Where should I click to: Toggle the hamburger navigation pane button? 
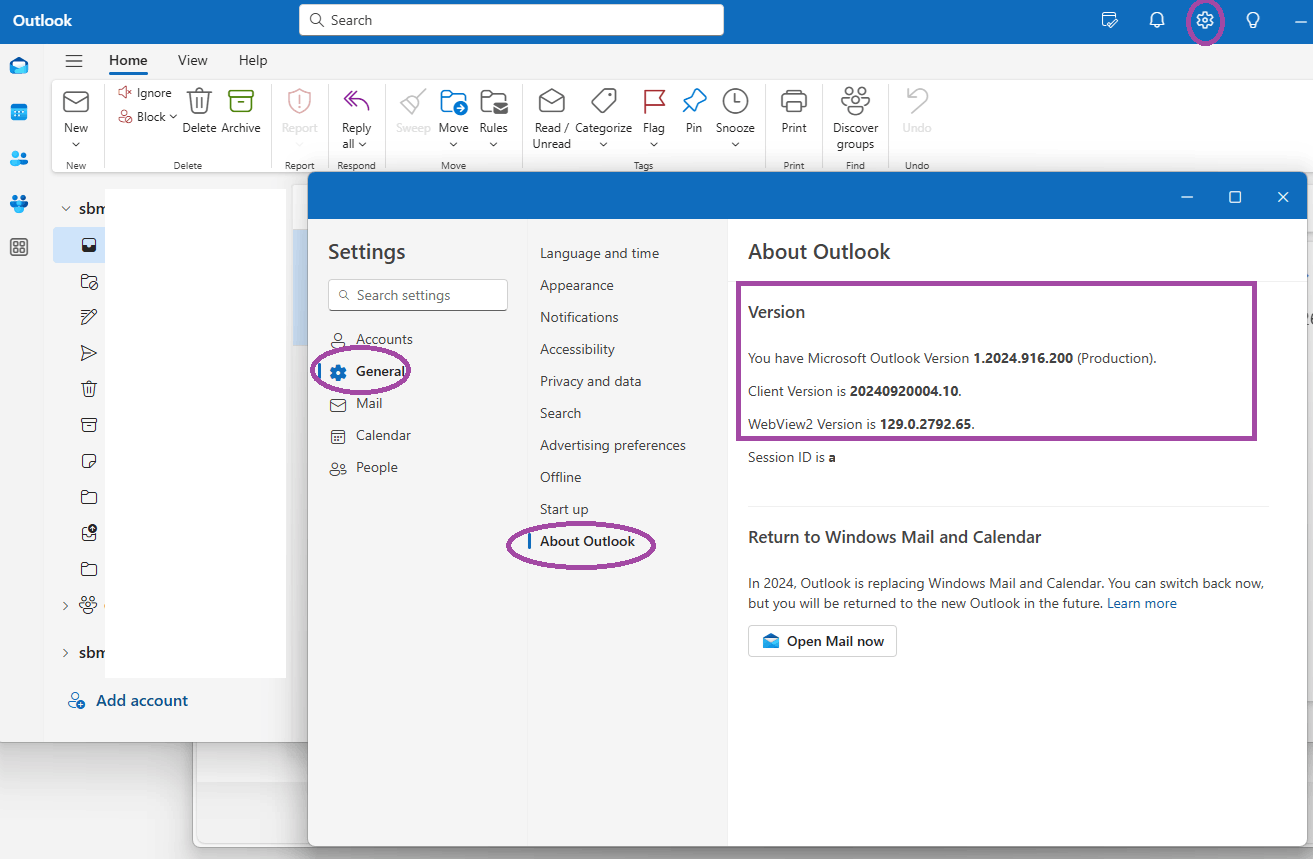[74, 61]
